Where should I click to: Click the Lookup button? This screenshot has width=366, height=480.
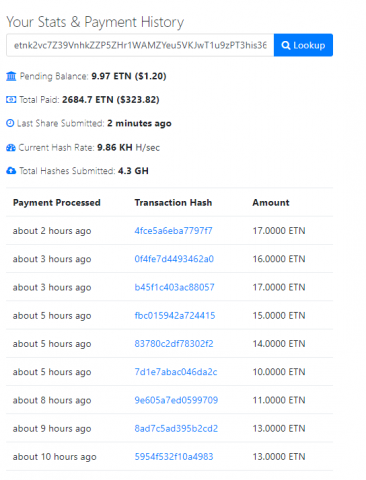tap(303, 45)
